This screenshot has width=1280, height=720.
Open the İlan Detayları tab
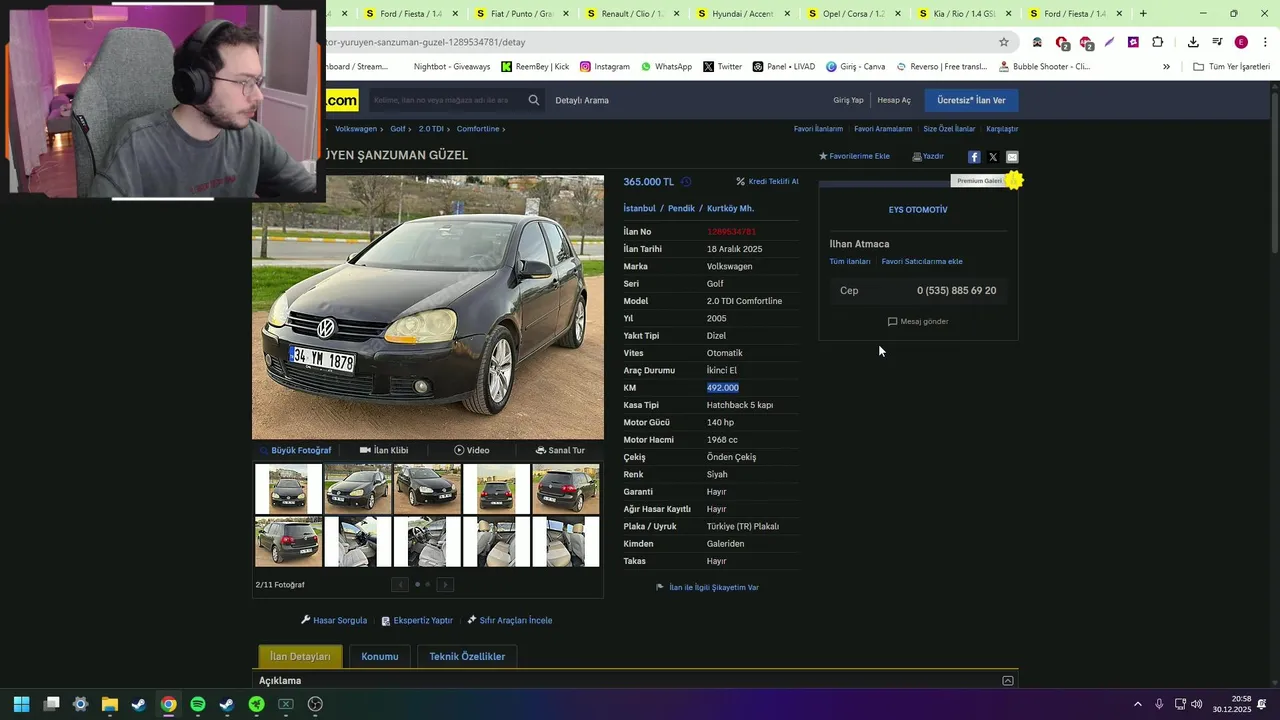pyautogui.click(x=300, y=657)
